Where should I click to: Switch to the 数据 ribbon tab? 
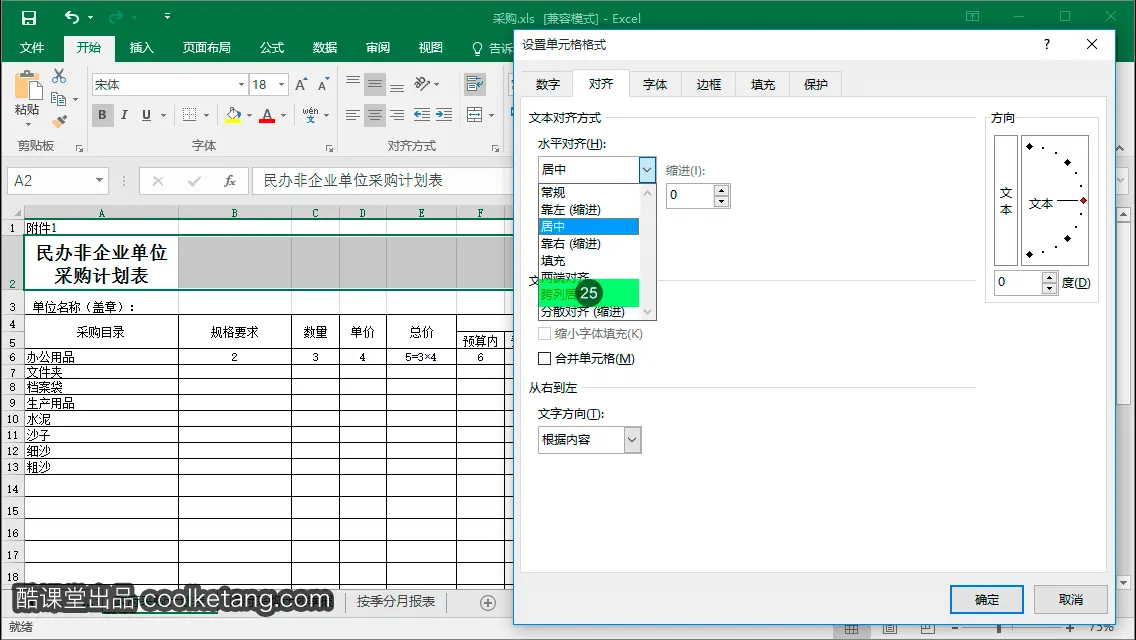[x=325, y=48]
